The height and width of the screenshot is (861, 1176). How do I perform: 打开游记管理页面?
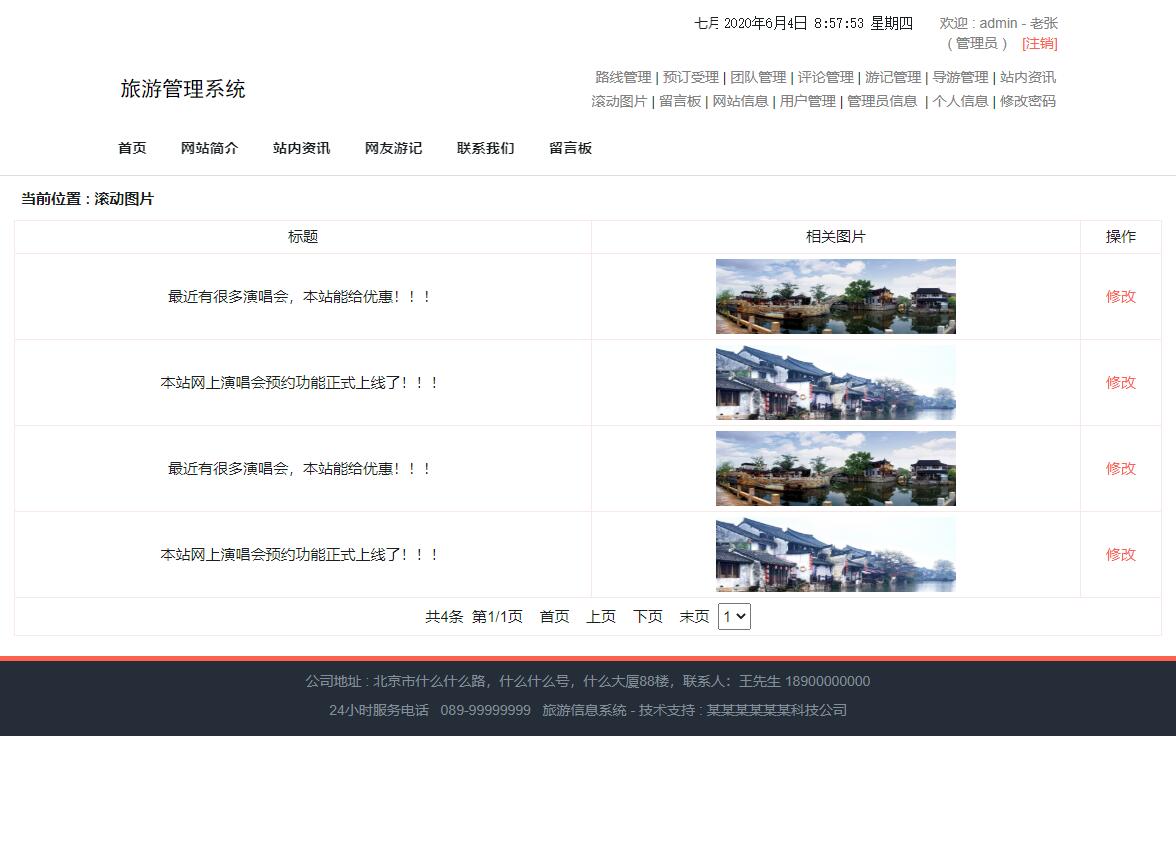891,77
